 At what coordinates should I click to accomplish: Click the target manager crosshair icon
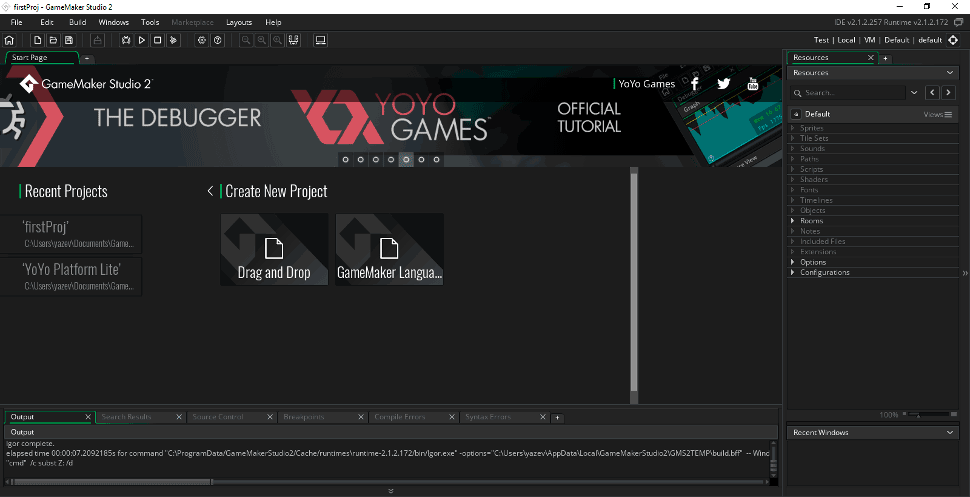(x=953, y=40)
